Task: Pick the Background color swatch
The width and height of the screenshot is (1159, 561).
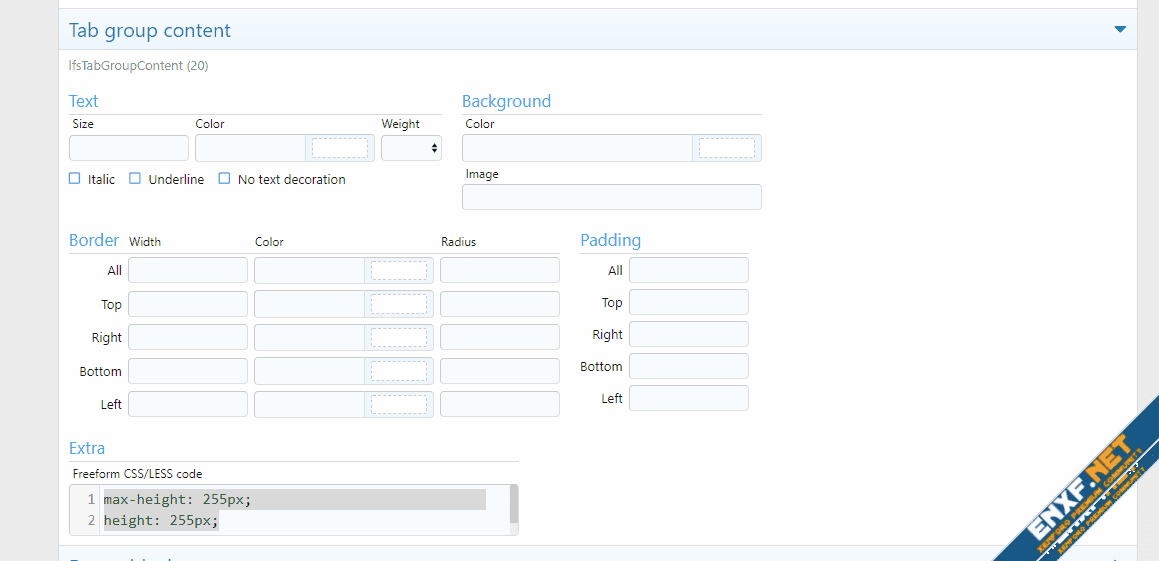Action: pyautogui.click(x=726, y=148)
